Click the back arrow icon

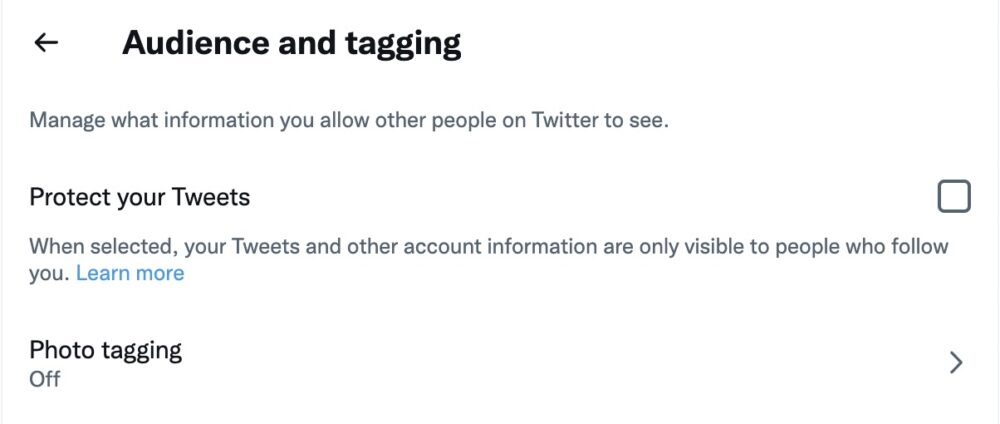point(46,43)
